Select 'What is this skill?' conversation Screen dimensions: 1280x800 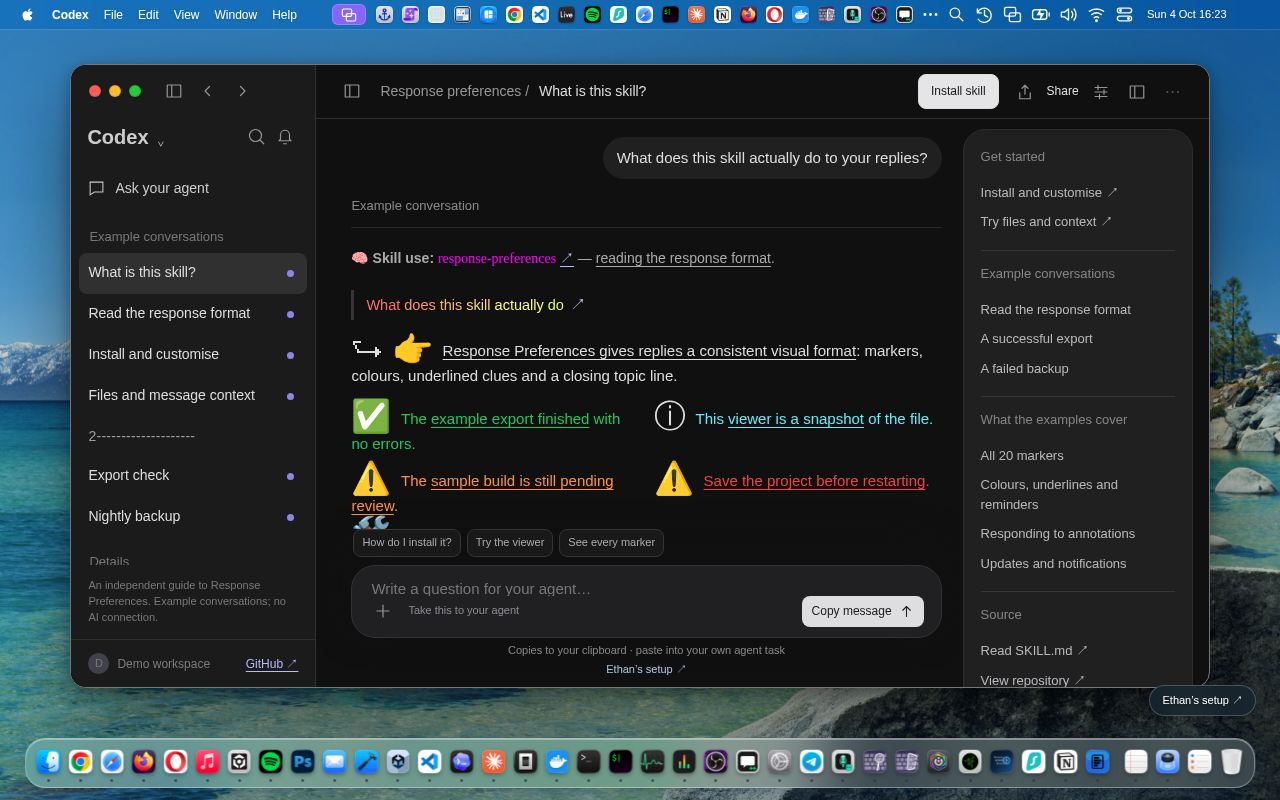coord(193,272)
